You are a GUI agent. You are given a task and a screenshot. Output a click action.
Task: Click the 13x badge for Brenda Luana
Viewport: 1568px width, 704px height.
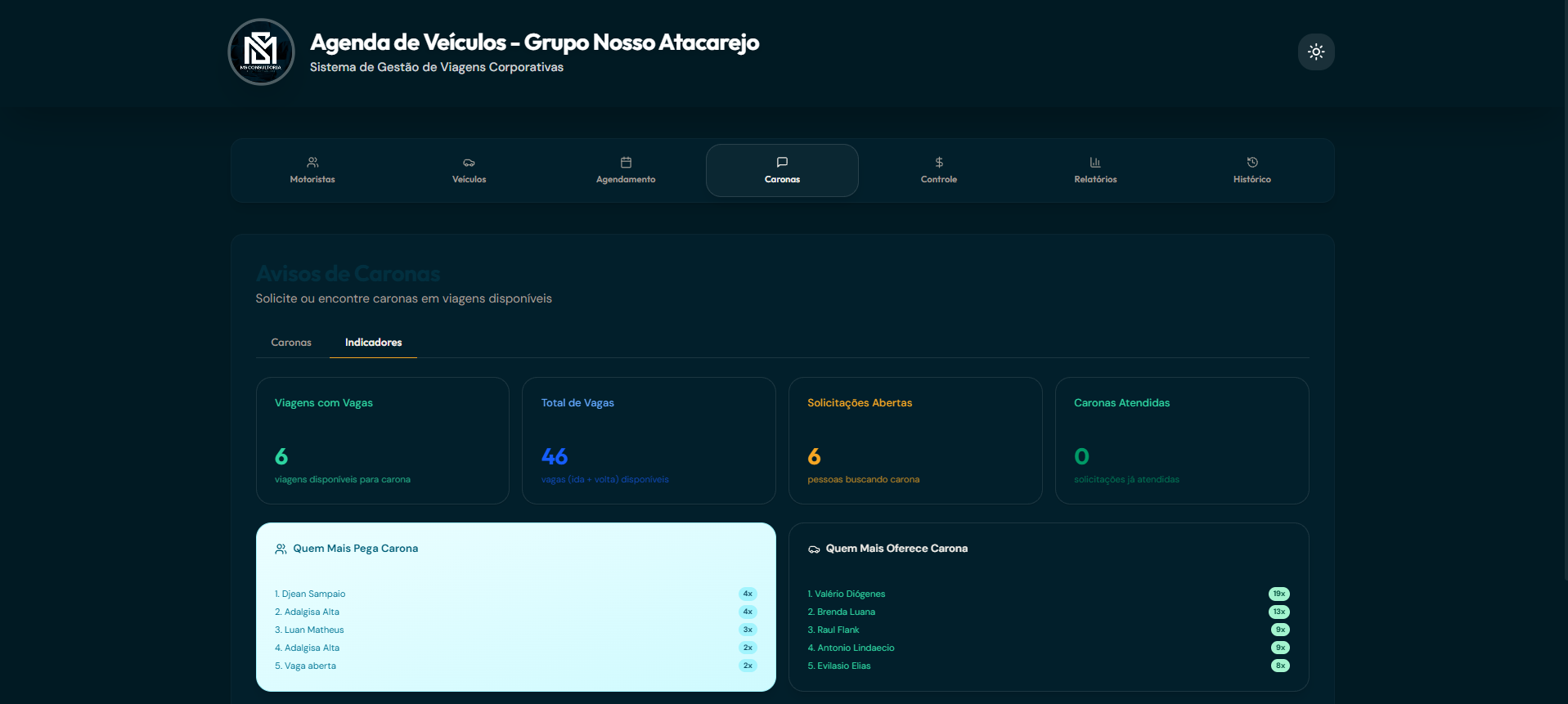[x=1279, y=612]
